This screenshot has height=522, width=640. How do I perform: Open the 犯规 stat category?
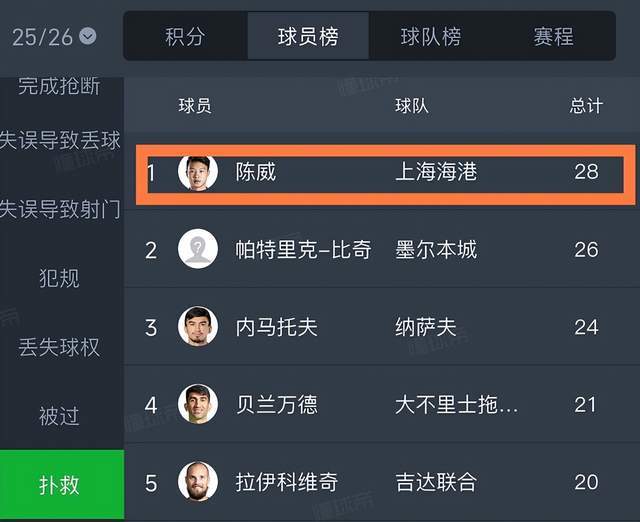(60, 278)
